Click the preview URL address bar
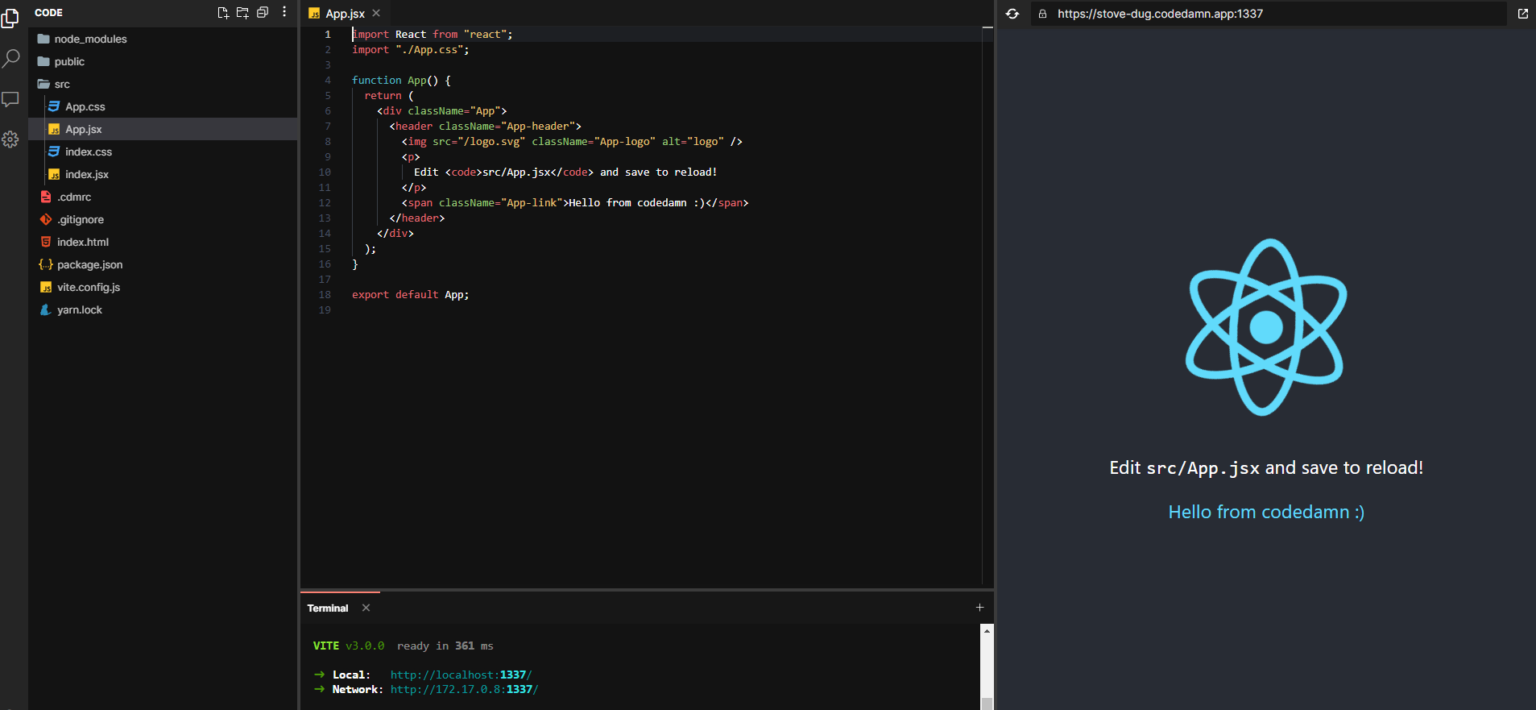The height and width of the screenshot is (710, 1536). (1200, 13)
